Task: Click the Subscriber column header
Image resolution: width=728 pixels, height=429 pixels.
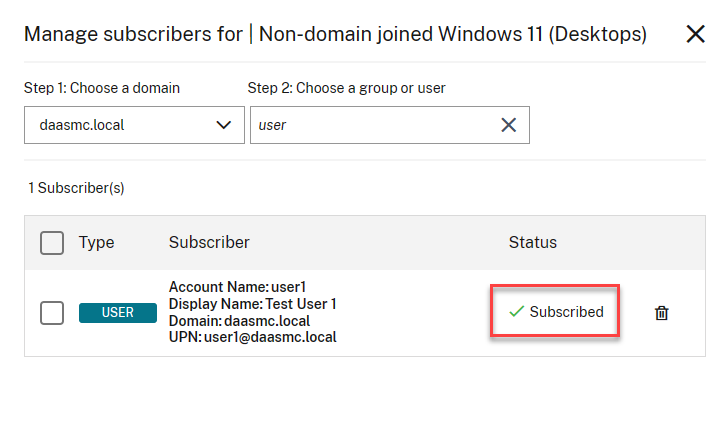Action: [209, 243]
